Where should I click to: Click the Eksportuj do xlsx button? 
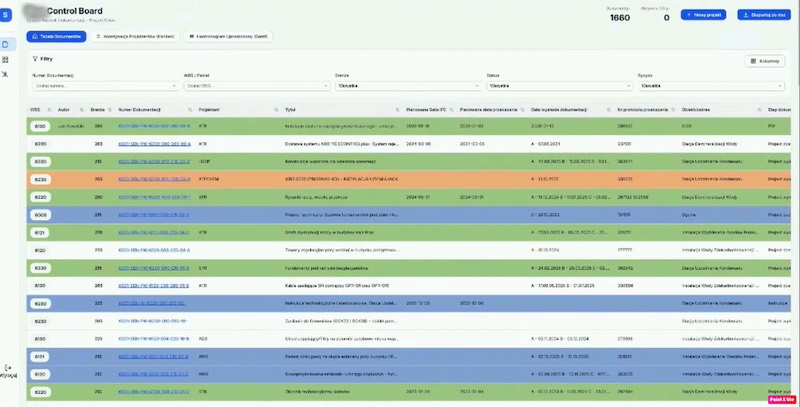click(765, 15)
